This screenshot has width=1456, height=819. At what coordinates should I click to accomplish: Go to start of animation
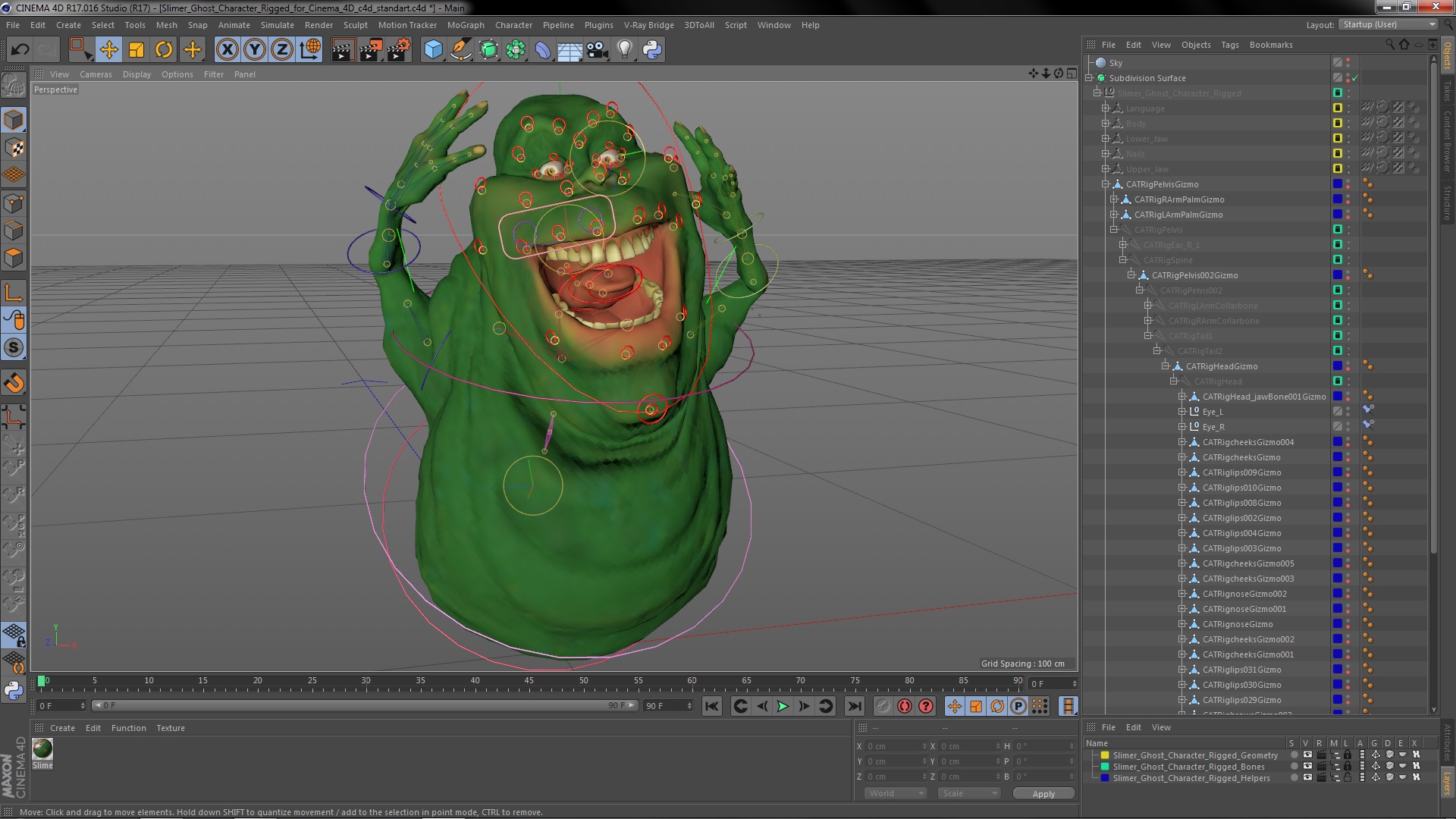pyautogui.click(x=711, y=706)
